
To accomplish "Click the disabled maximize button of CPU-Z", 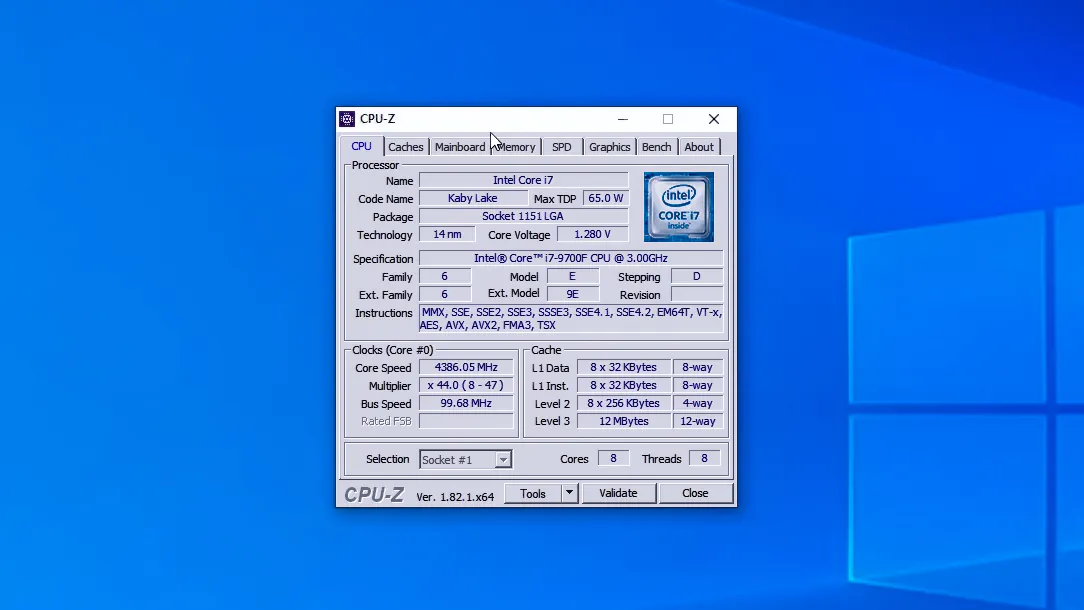I will 668,119.
